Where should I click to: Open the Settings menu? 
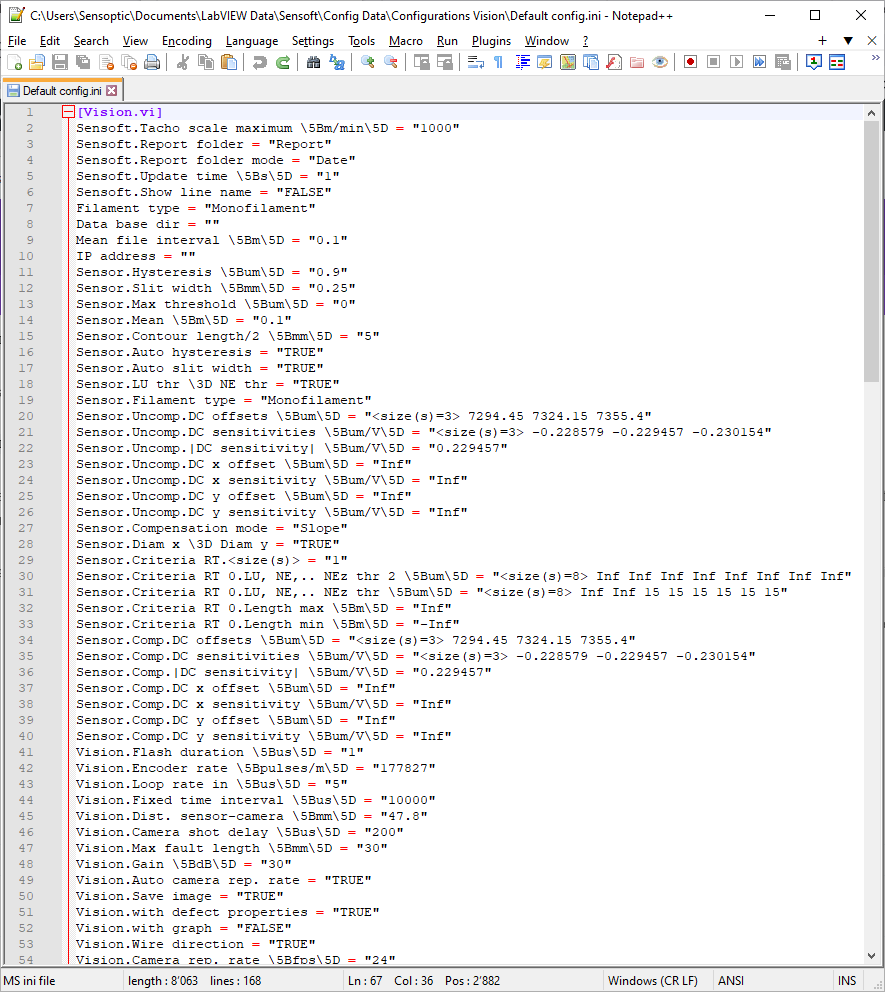tap(313, 41)
